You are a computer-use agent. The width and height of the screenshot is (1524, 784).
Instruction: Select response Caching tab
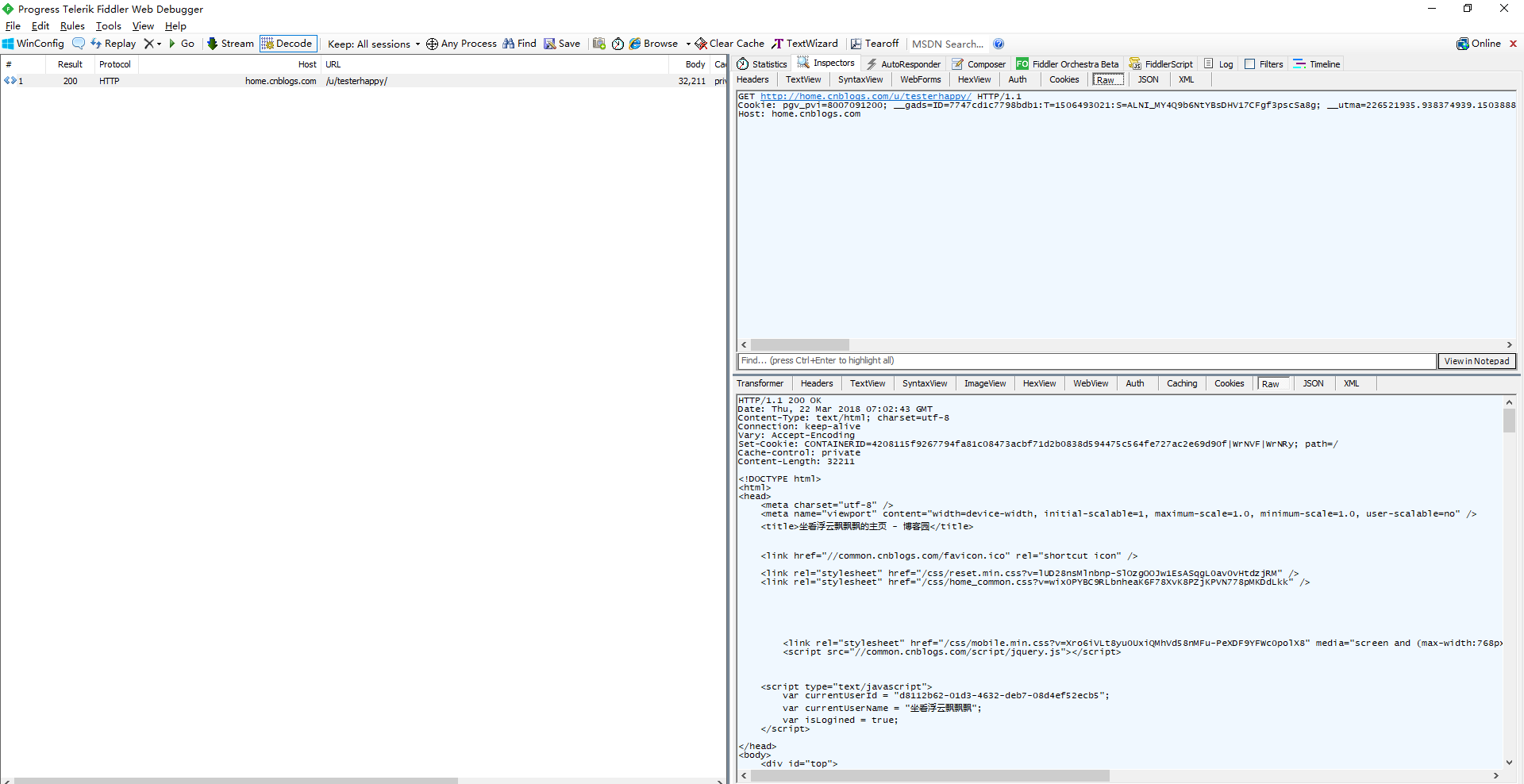point(1181,383)
